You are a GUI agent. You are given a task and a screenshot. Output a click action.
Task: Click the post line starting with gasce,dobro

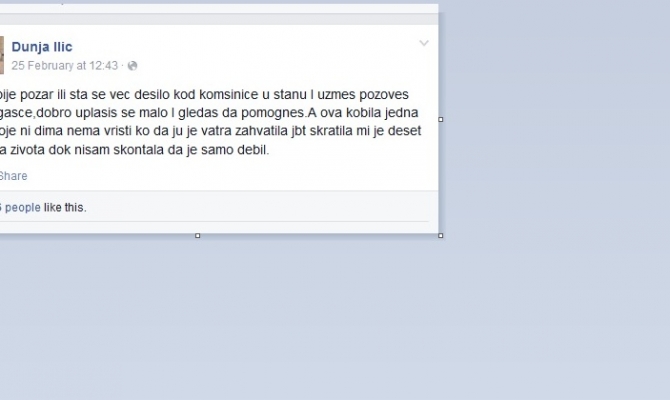point(209,113)
